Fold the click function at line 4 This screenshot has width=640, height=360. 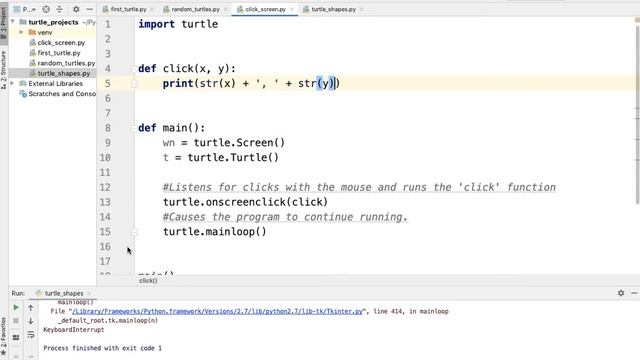134,69
